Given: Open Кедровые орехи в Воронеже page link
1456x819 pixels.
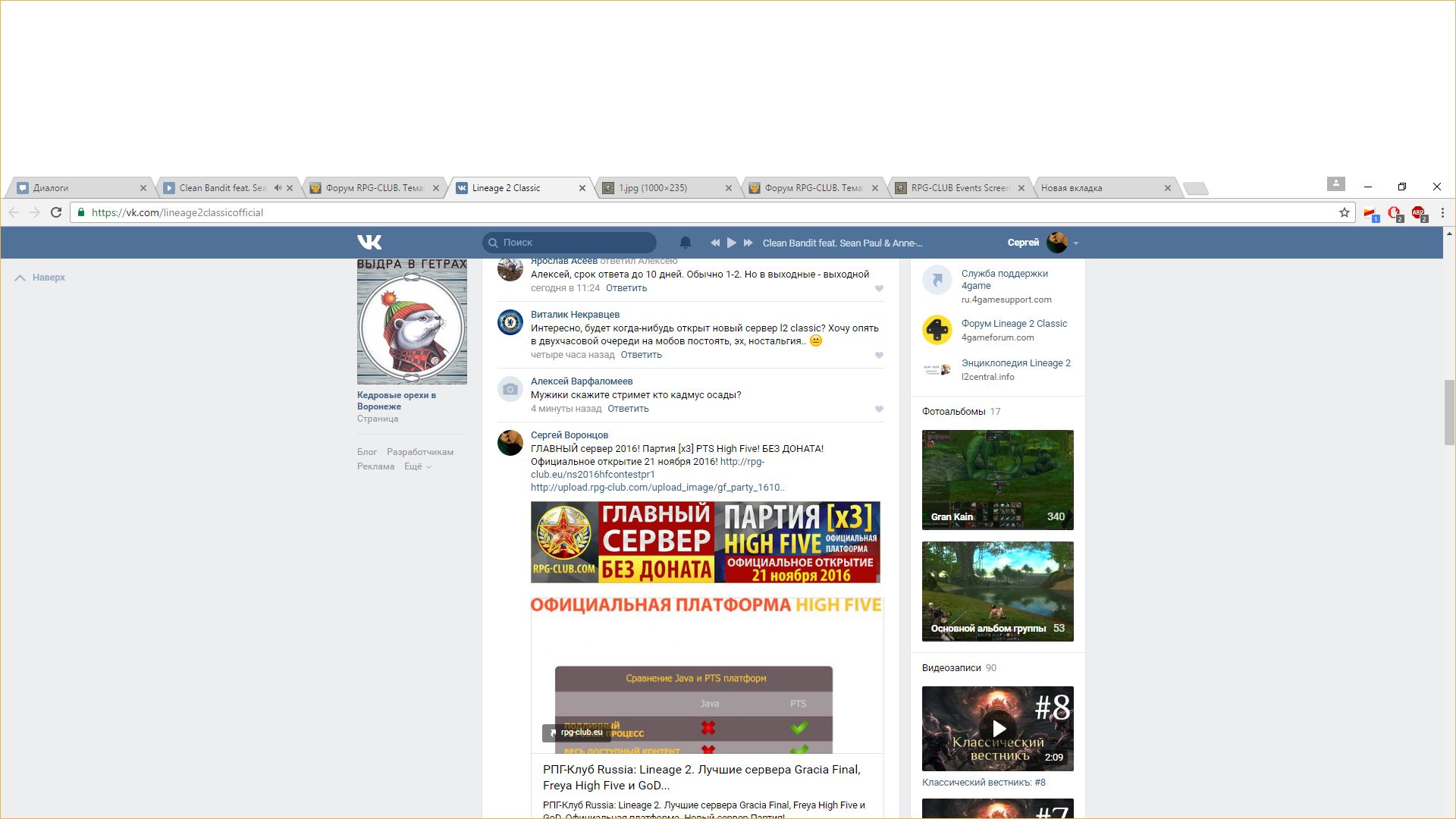Looking at the screenshot, I should pos(397,400).
